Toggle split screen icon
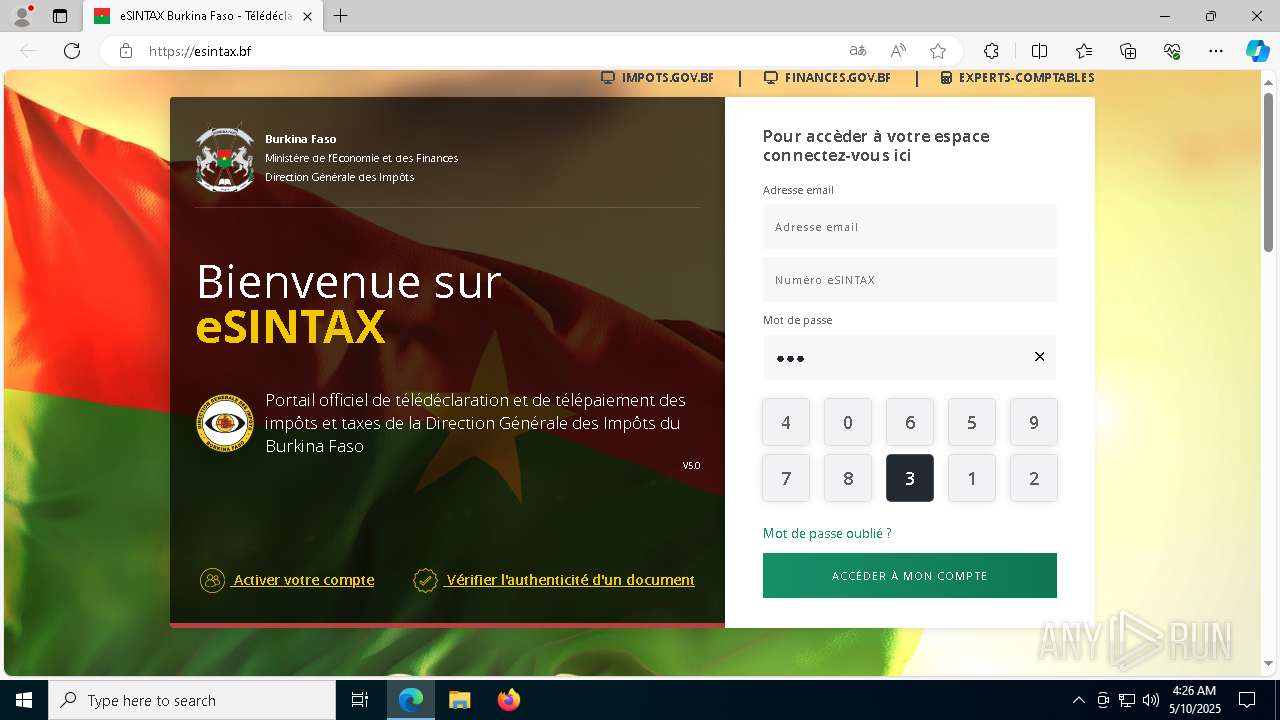Viewport: 1280px width, 720px height. pos(1039,51)
